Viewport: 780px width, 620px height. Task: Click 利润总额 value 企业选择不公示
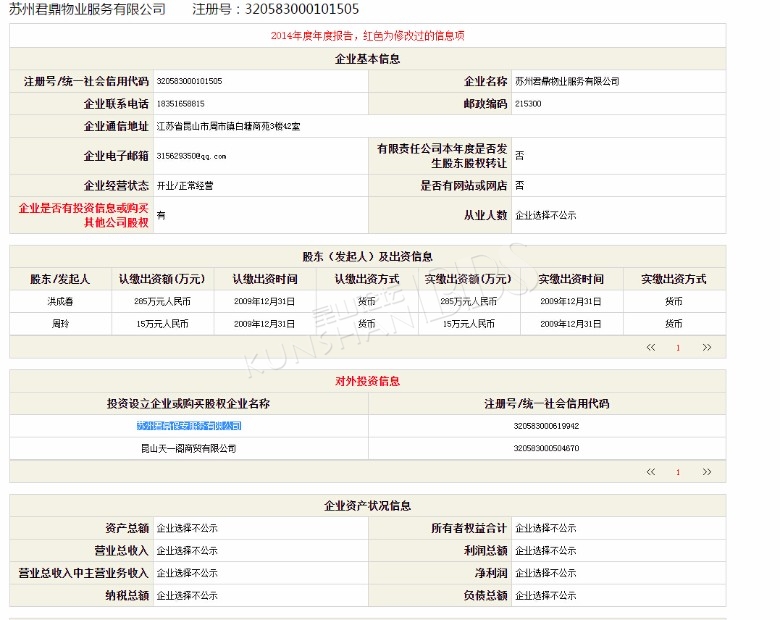tap(546, 551)
